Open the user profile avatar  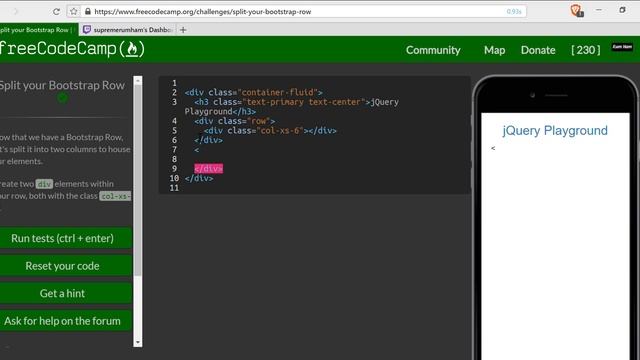click(622, 47)
